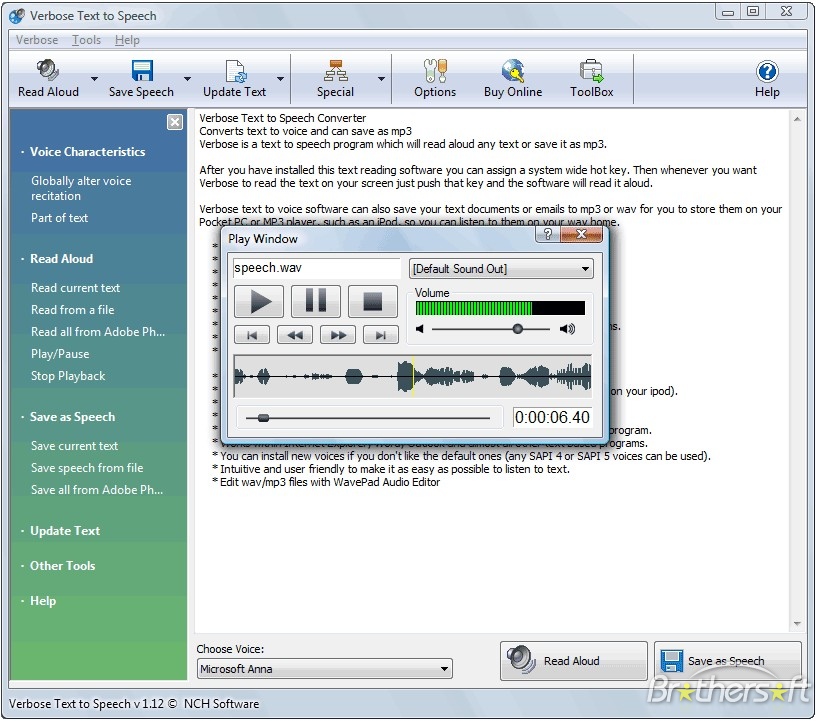Screen dimensions: 816x721
Task: Open the Help menu in menu bar
Action: 127,40
